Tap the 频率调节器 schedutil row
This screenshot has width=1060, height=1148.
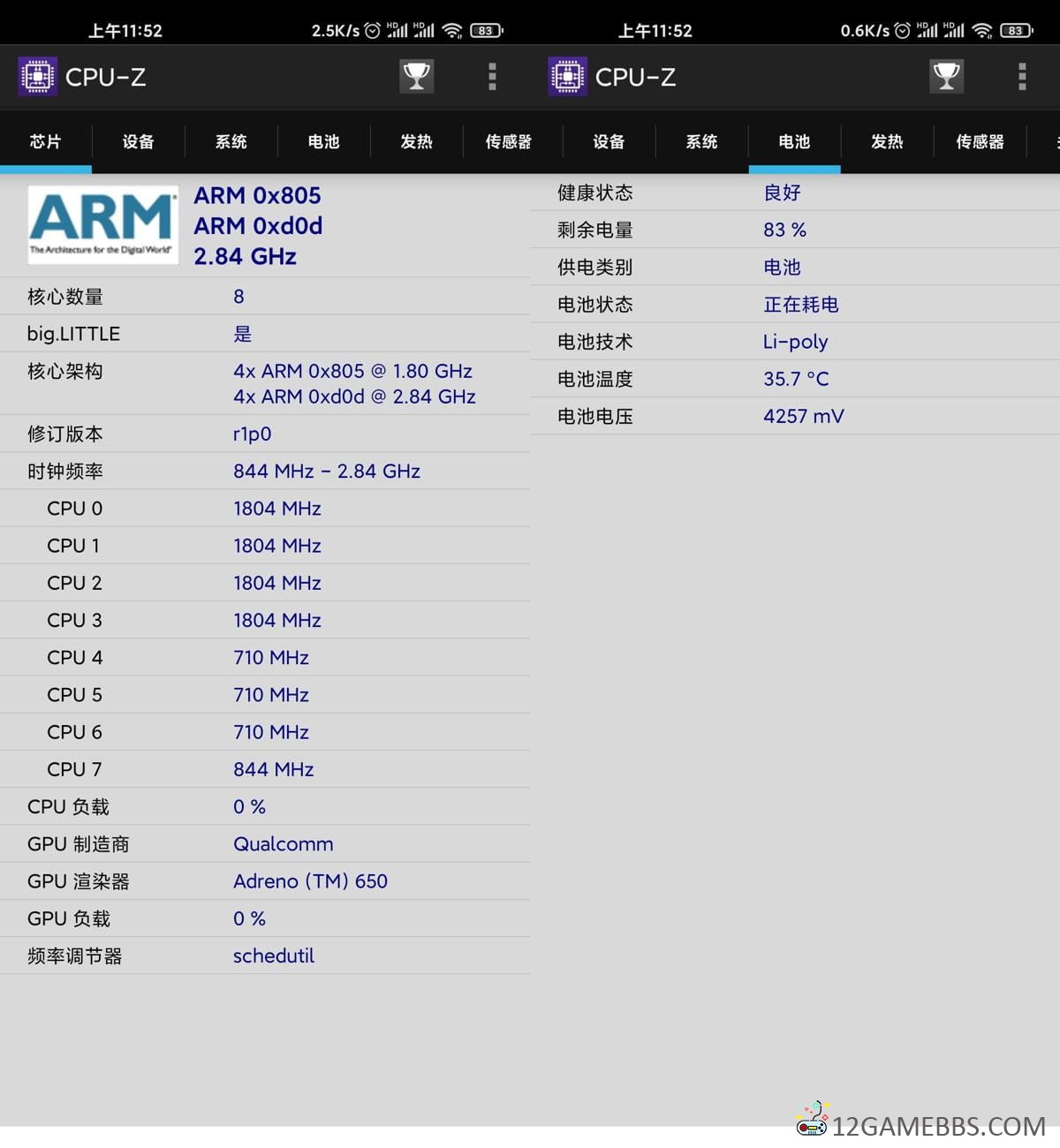(265, 955)
